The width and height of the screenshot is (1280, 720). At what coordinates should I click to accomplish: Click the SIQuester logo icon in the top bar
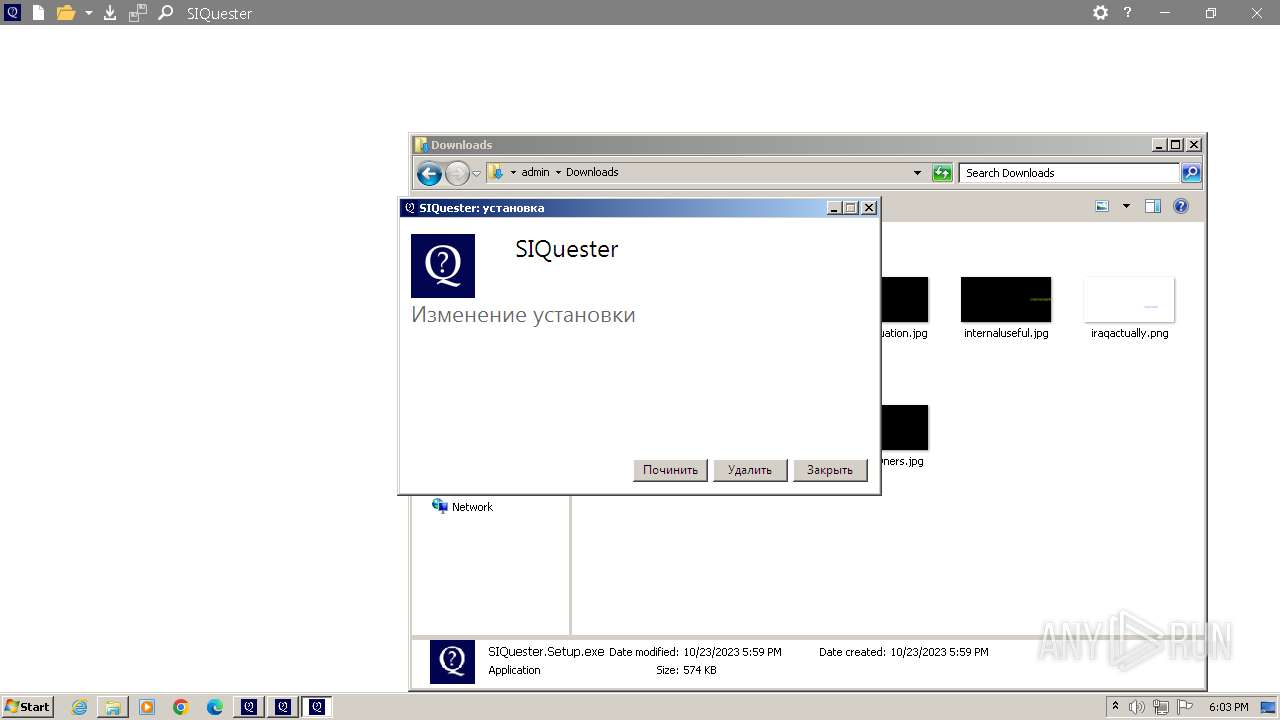click(x=13, y=13)
